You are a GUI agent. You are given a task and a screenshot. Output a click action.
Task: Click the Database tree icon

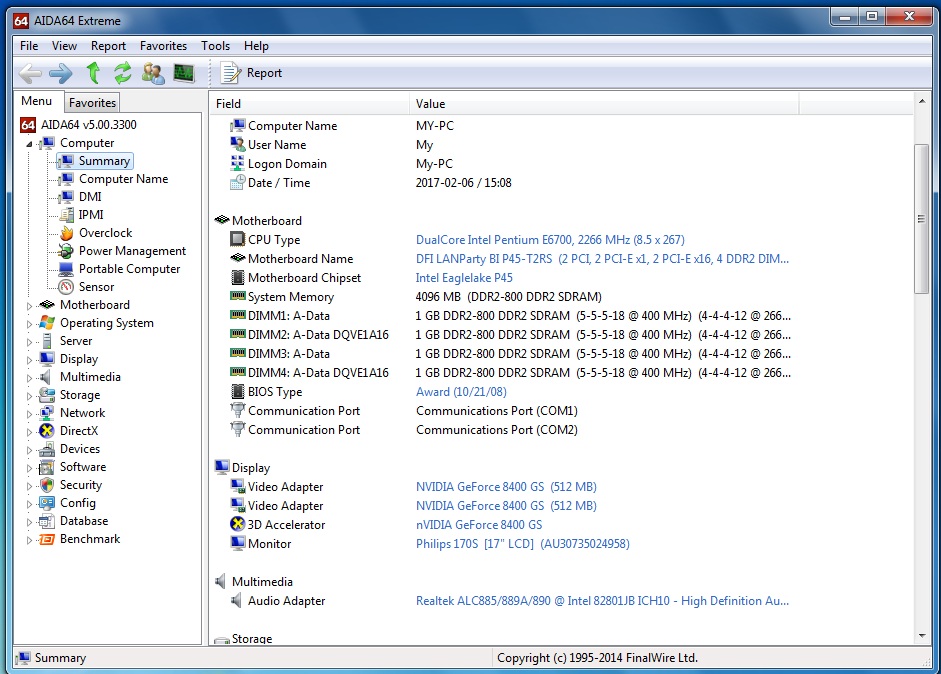point(47,521)
